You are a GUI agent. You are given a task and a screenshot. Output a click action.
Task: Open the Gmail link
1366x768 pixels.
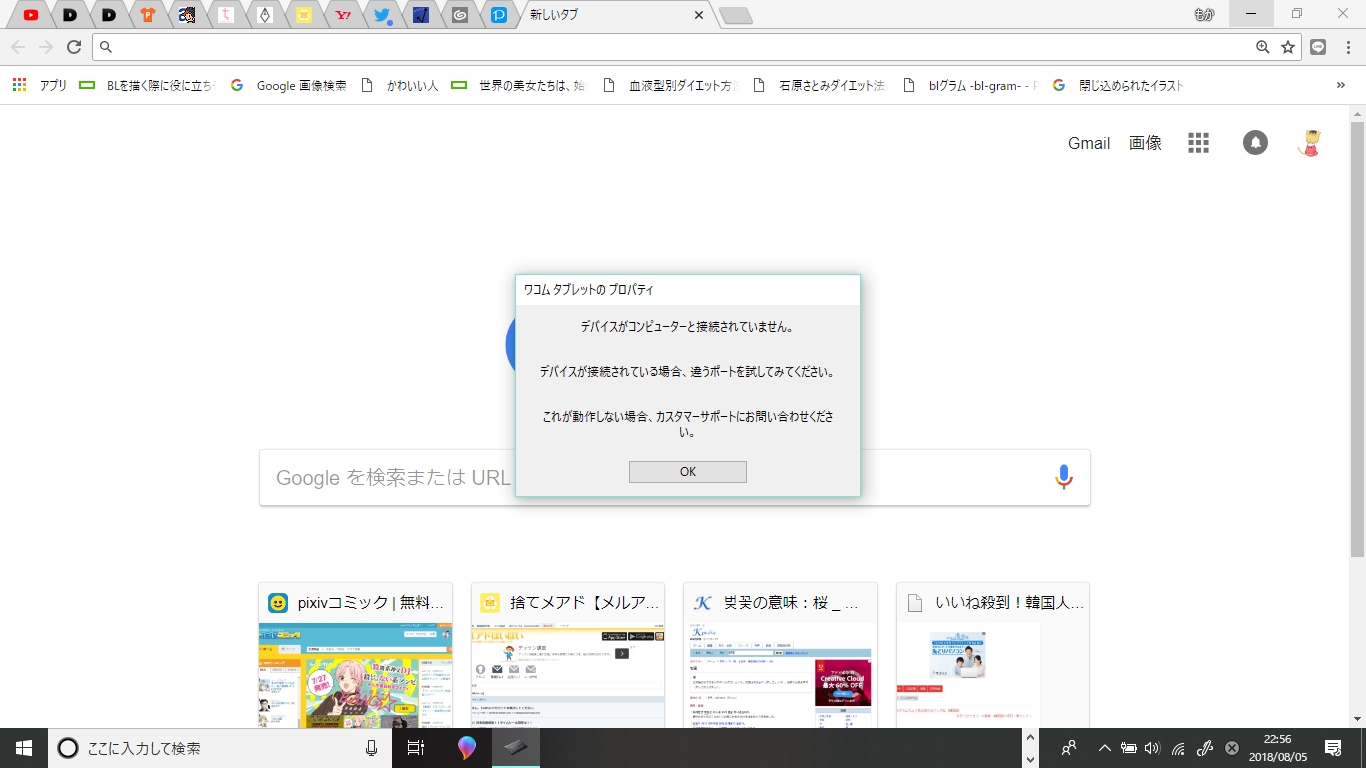coord(1088,143)
